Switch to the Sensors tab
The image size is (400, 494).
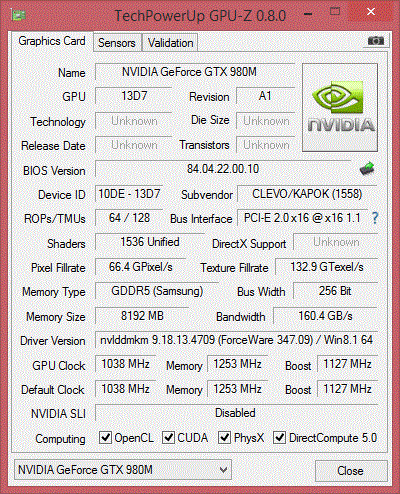point(117,43)
